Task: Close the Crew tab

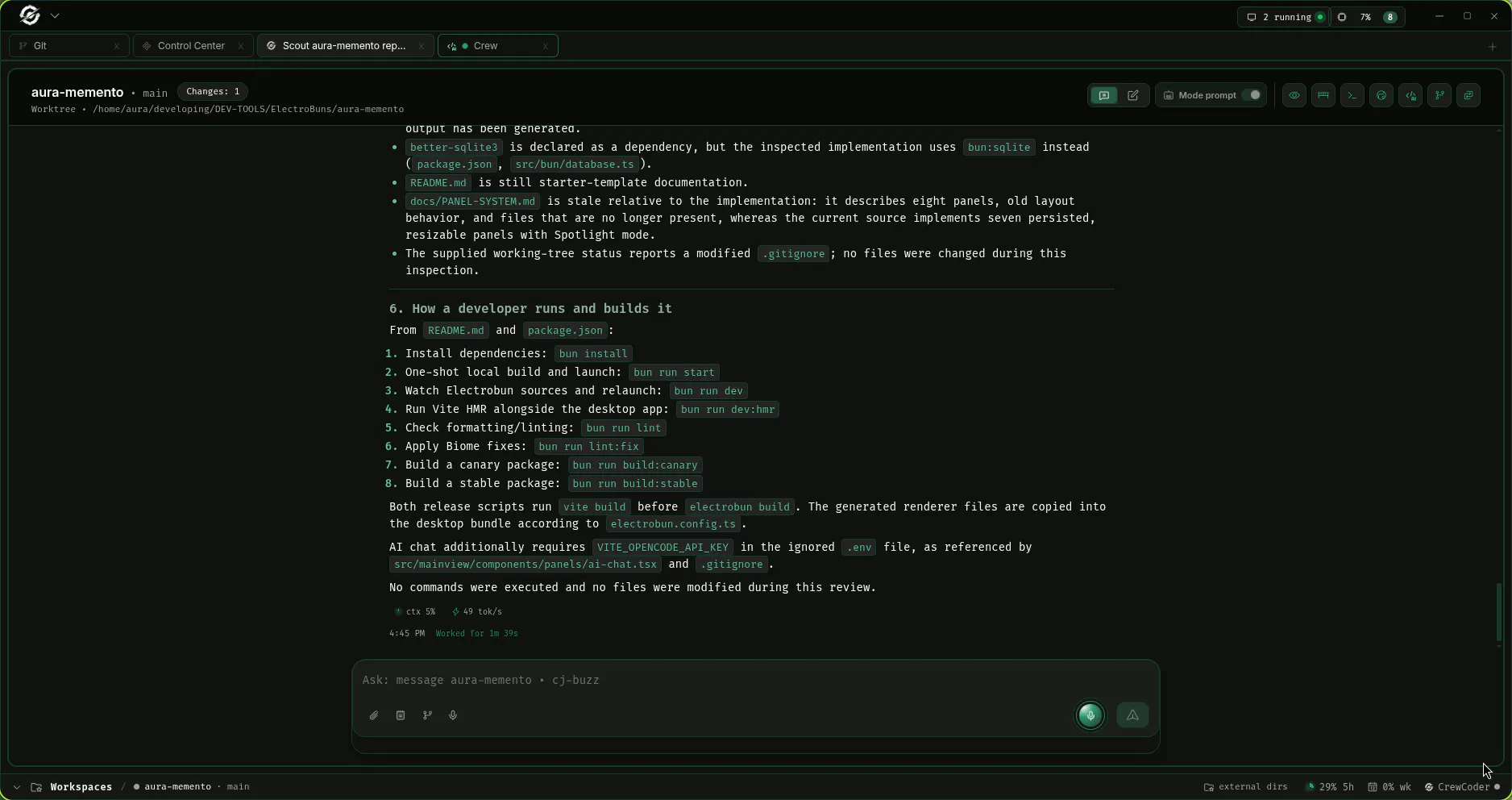Action: (546, 46)
